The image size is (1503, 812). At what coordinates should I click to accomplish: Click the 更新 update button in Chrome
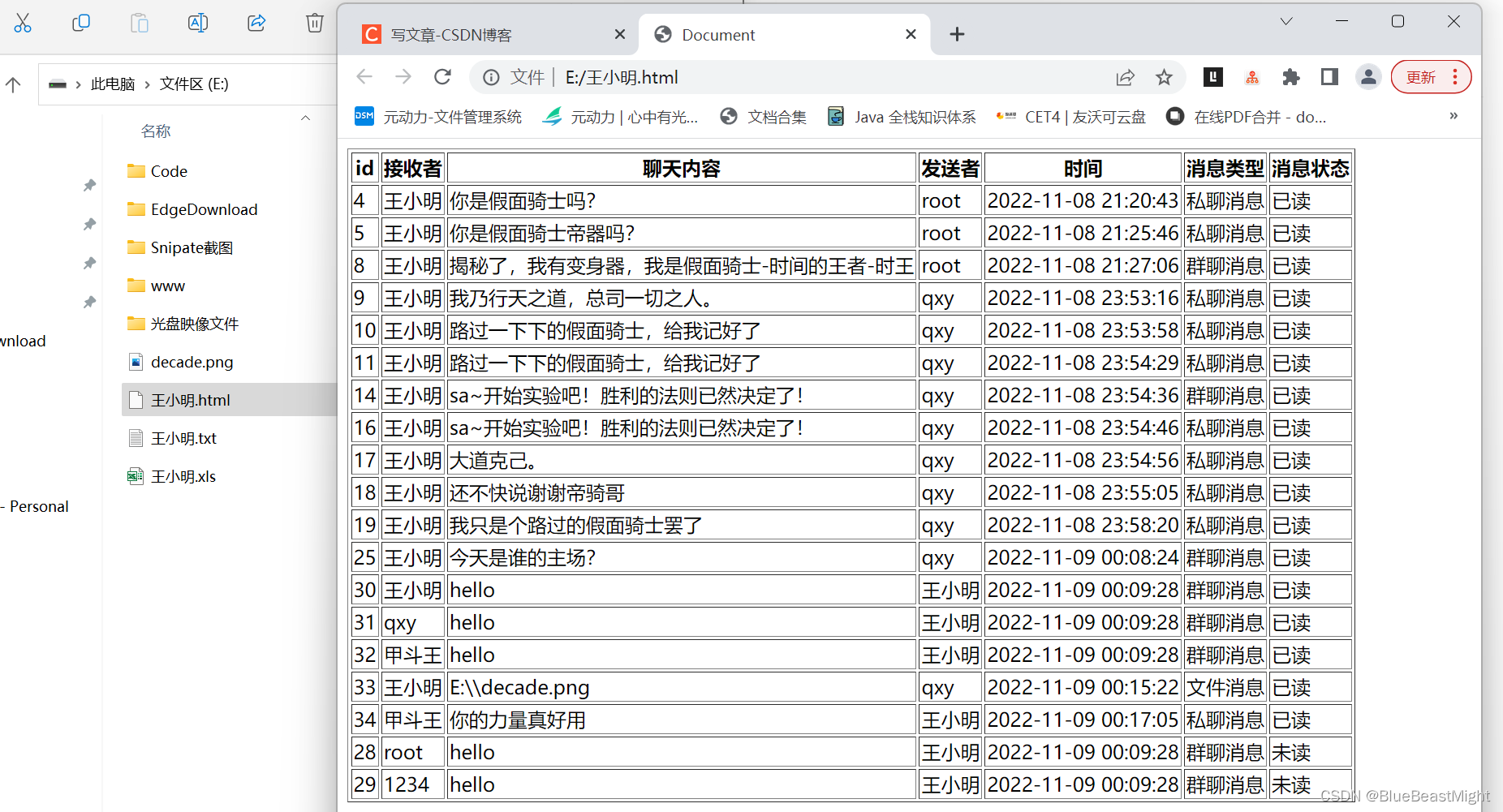click(1421, 77)
